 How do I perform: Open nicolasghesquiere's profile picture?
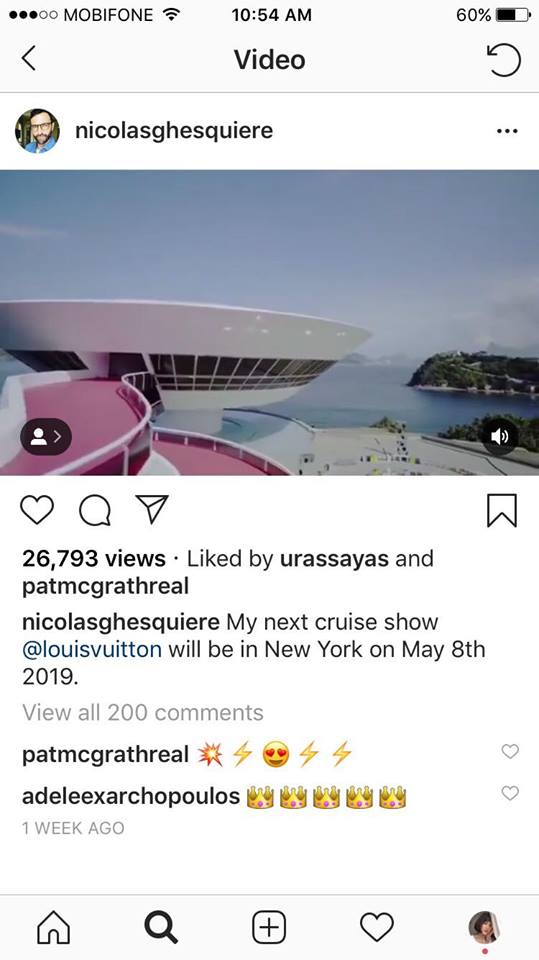[x=37, y=131]
